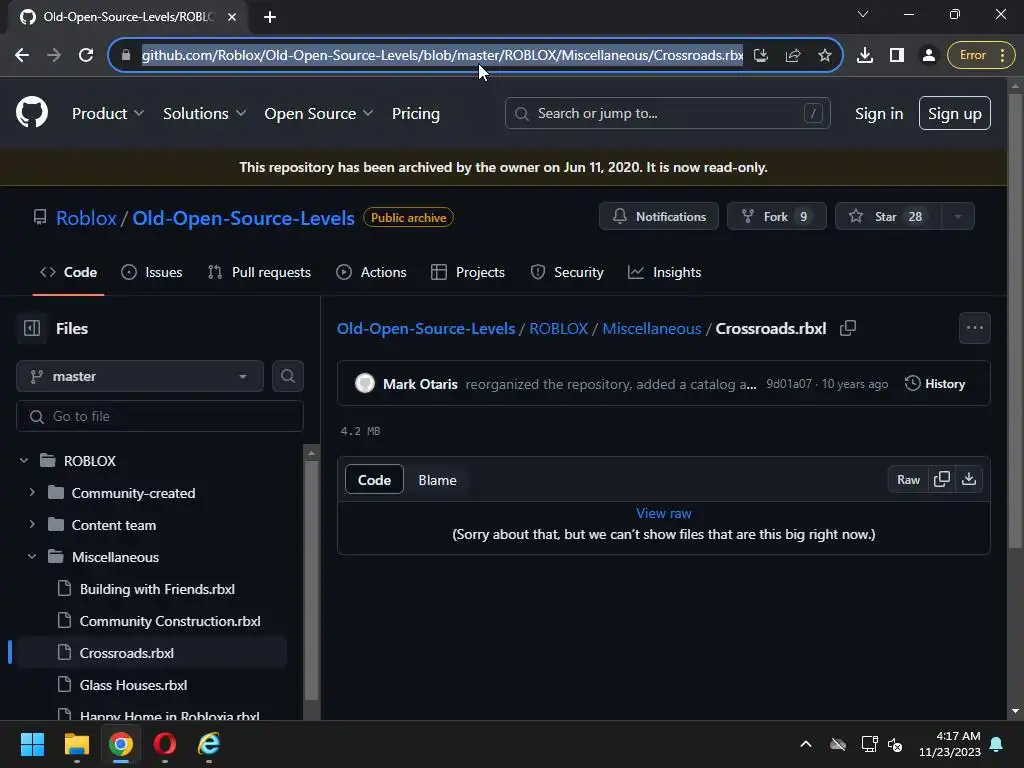1024x768 pixels.
Task: Copy raw file contents icon
Action: point(942,479)
